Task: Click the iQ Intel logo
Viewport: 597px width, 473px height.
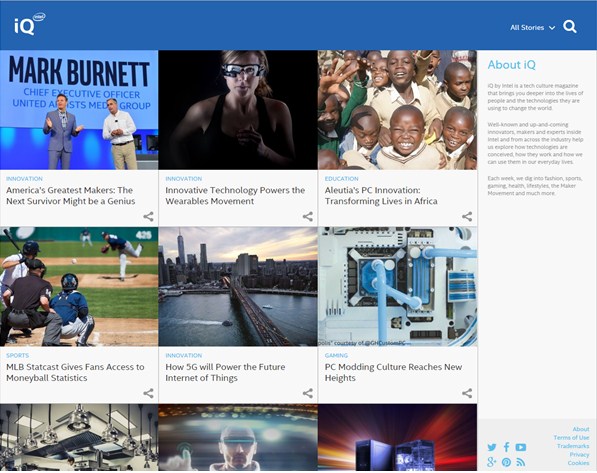Action: 30,24
